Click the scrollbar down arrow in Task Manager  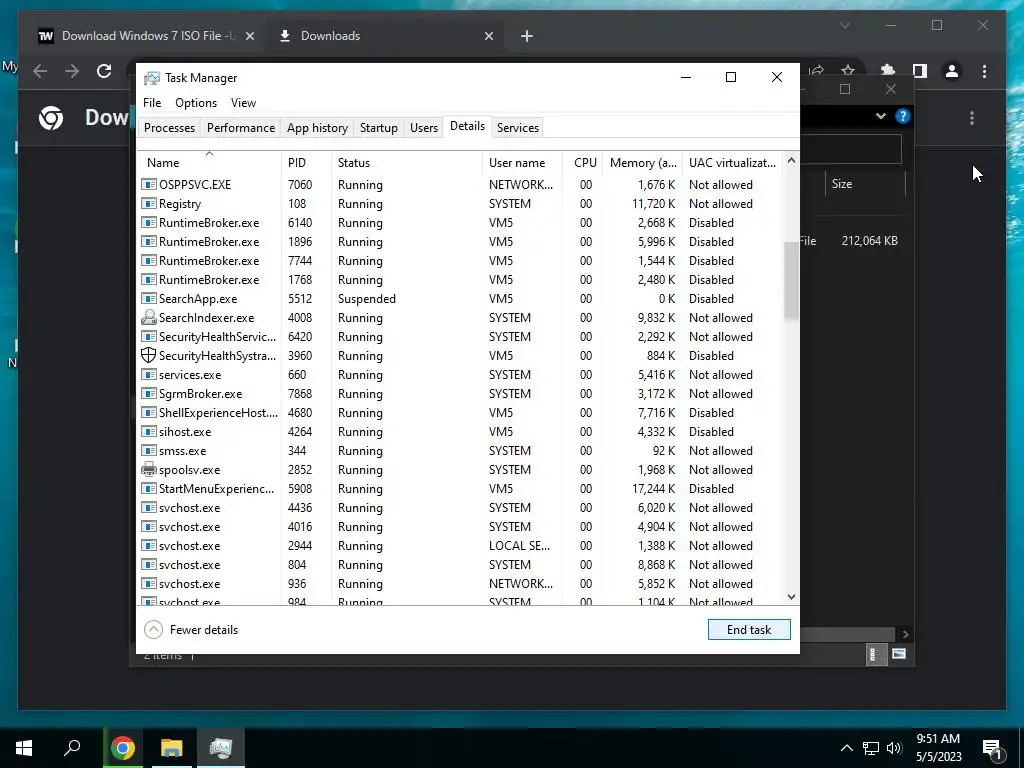[x=791, y=597]
